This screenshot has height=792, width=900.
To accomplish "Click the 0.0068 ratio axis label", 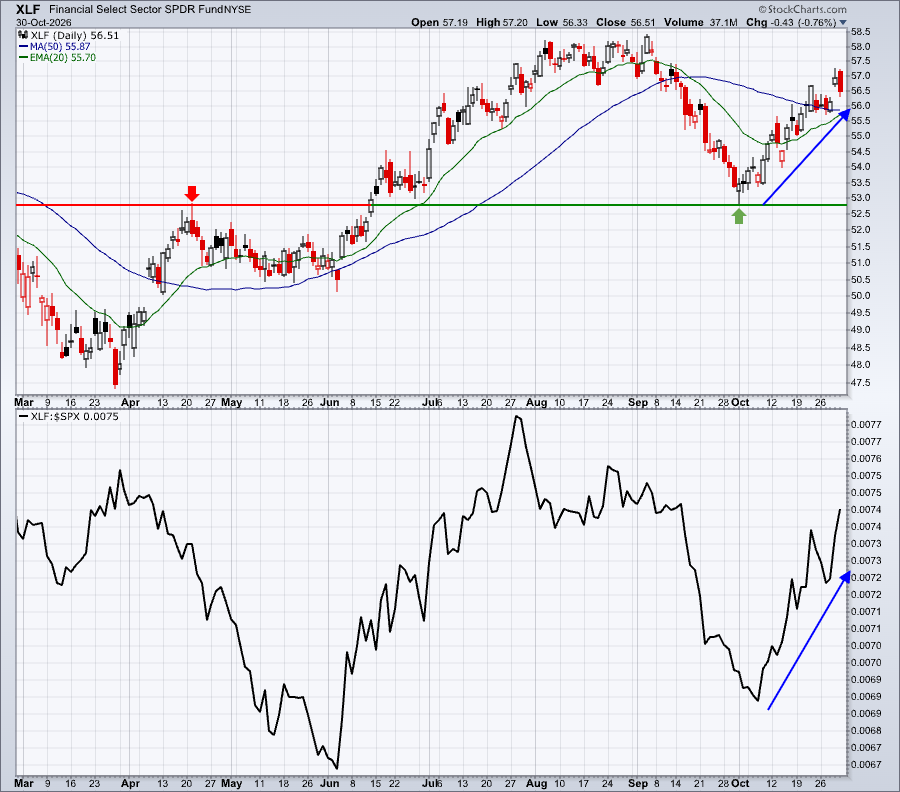I will (866, 731).
